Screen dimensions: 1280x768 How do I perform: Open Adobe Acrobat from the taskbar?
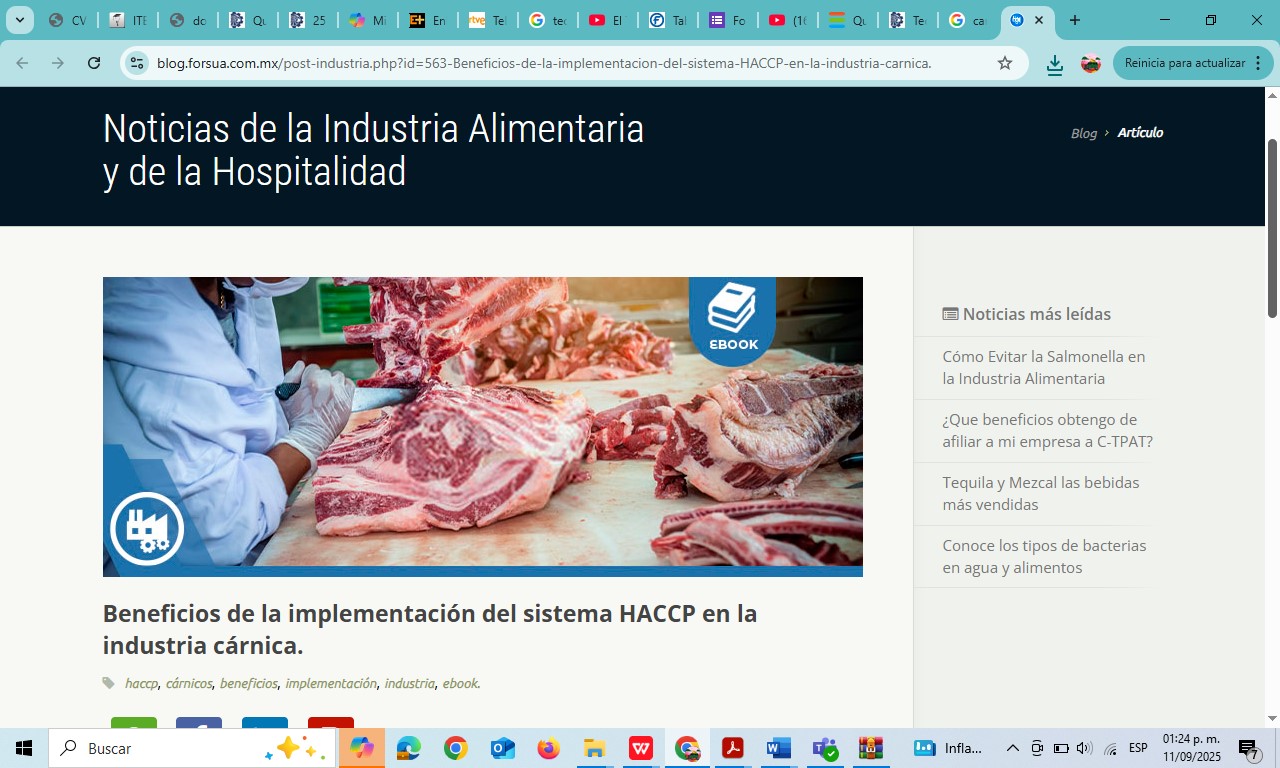733,748
